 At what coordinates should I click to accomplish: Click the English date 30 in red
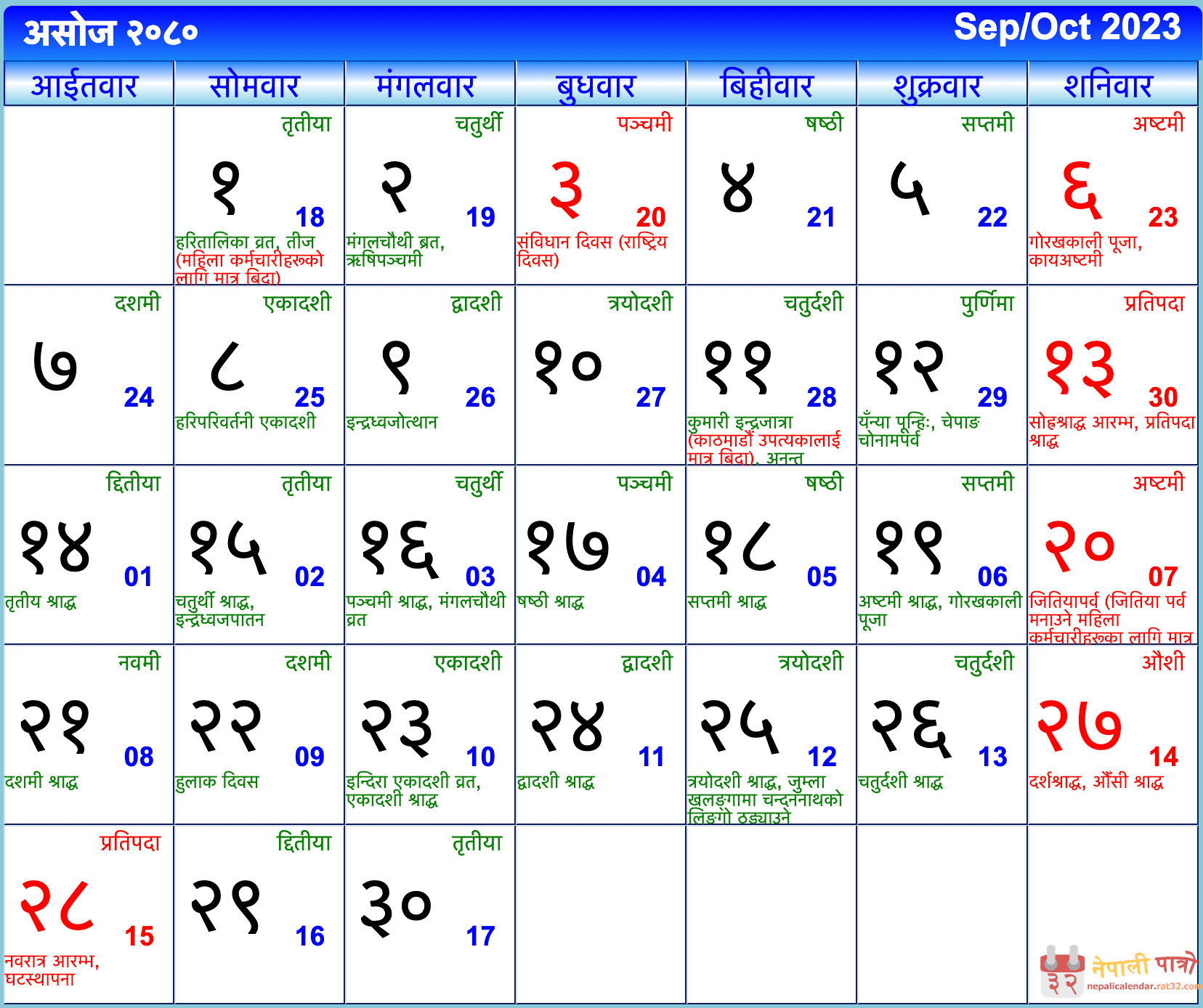pos(1162,397)
